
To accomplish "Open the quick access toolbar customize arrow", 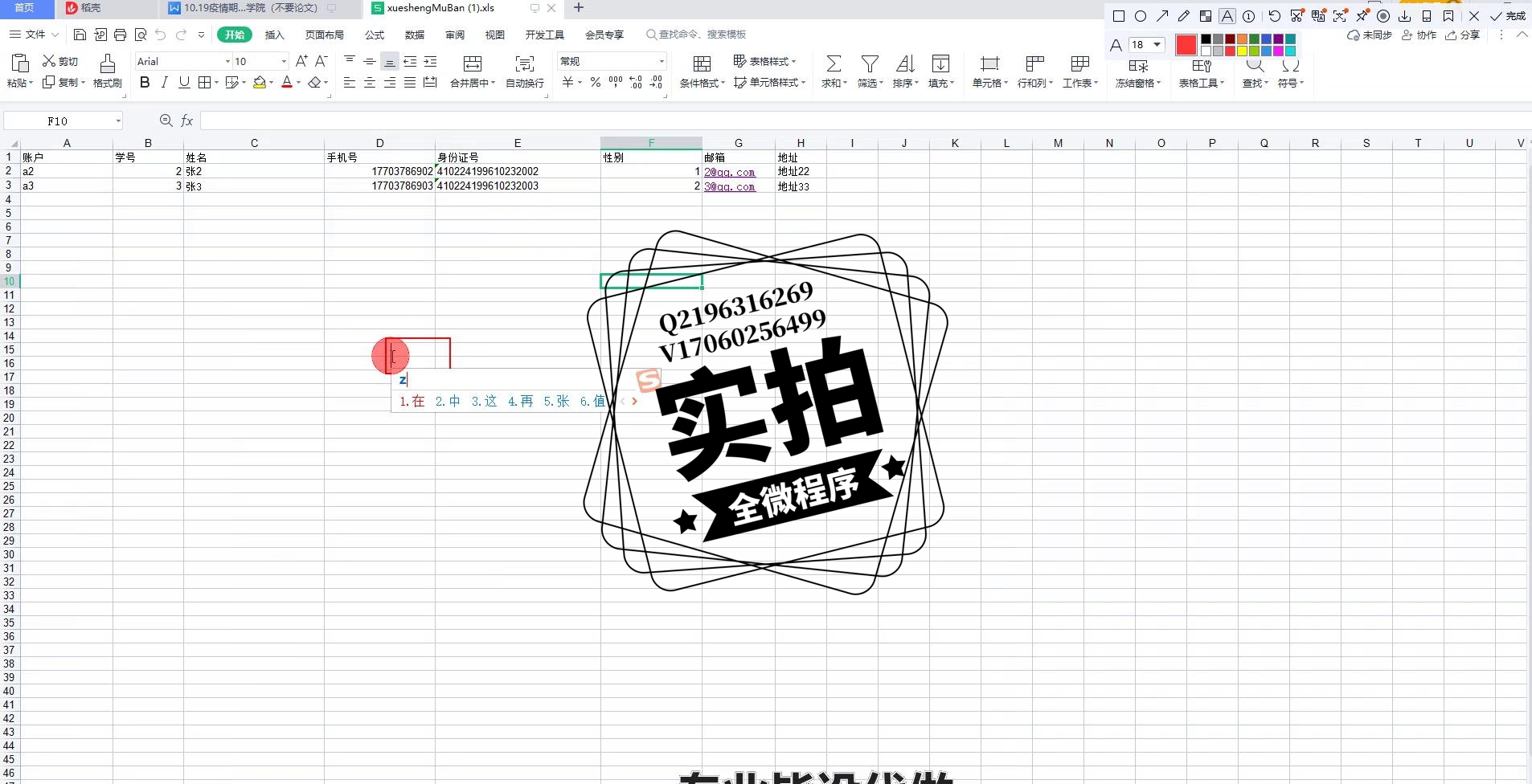I will click(x=201, y=35).
